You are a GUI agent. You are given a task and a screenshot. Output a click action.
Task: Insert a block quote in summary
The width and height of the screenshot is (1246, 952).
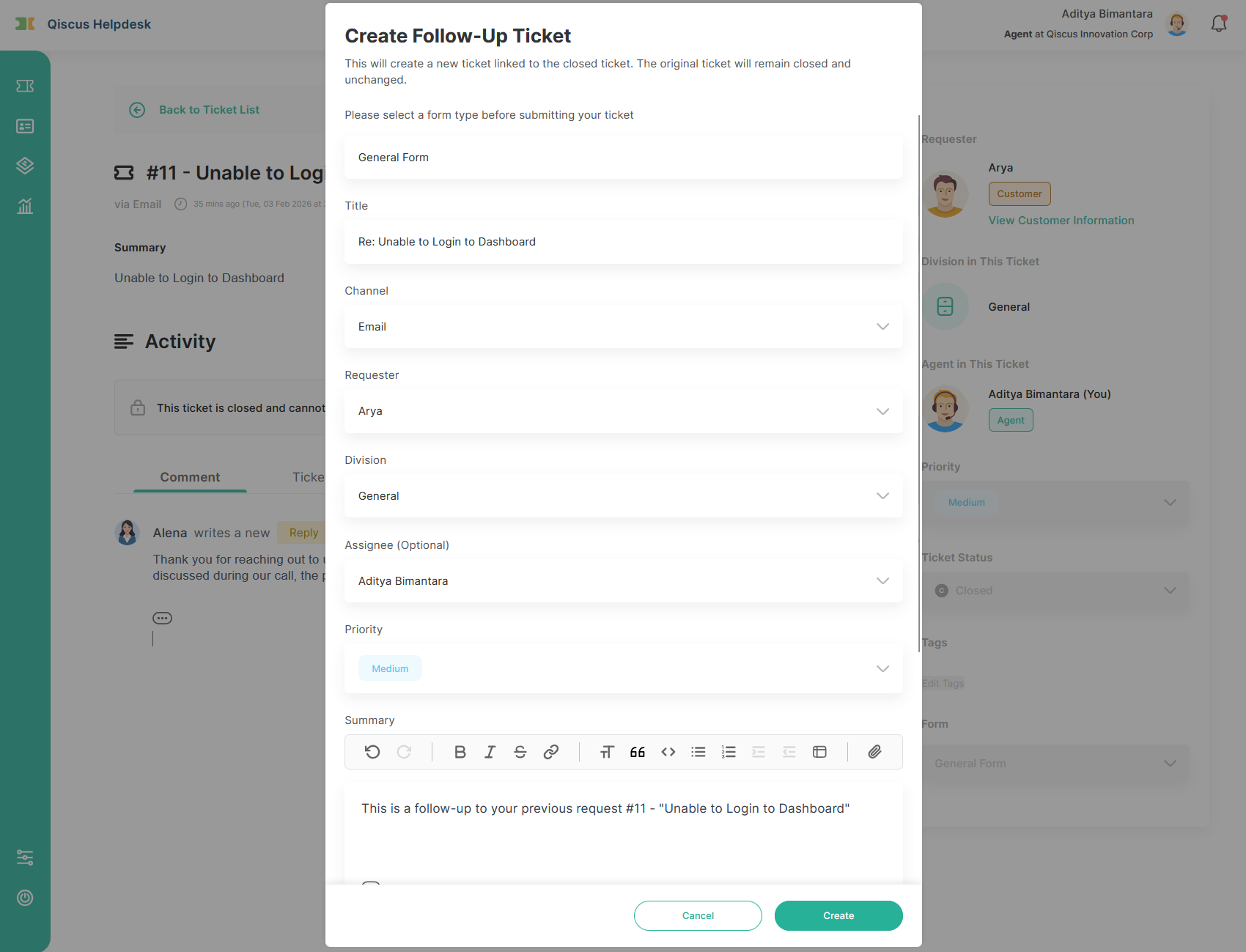point(638,752)
